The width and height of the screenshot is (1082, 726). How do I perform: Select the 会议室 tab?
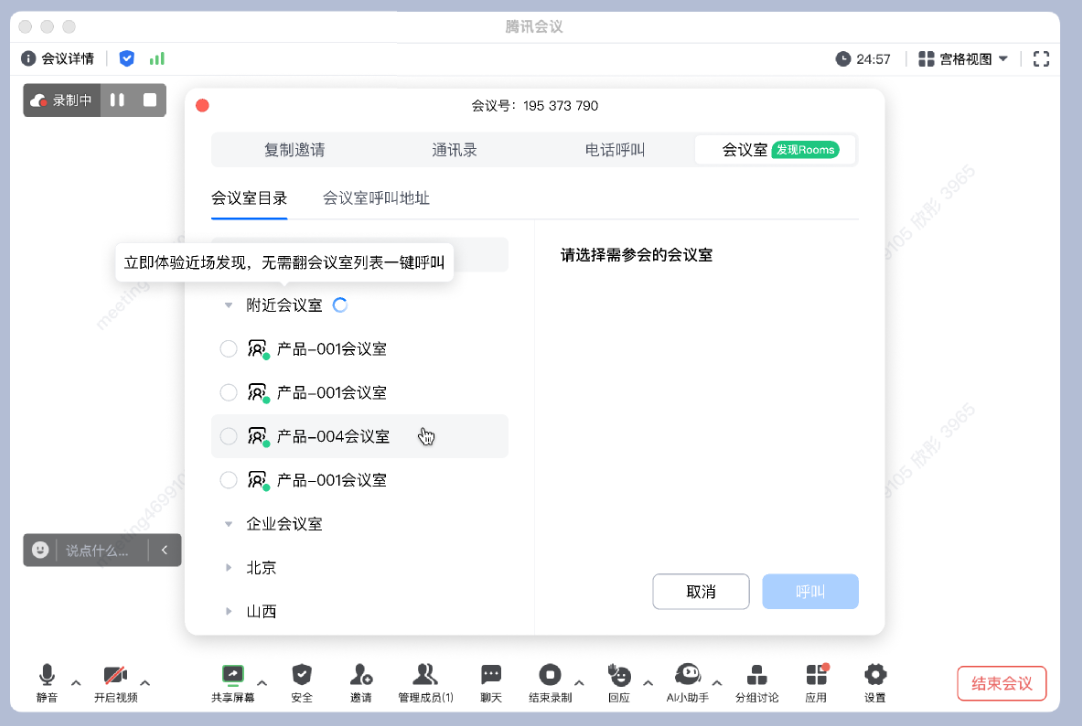pyautogui.click(x=776, y=150)
